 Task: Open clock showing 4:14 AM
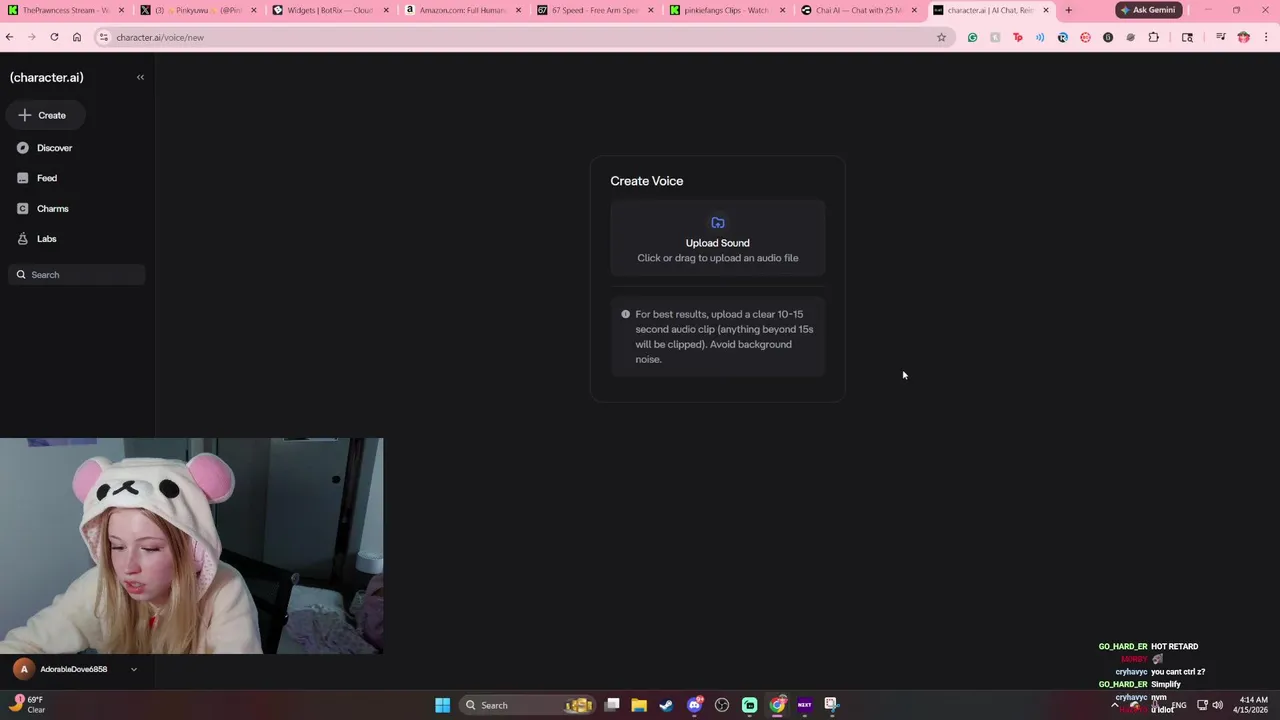1253,705
